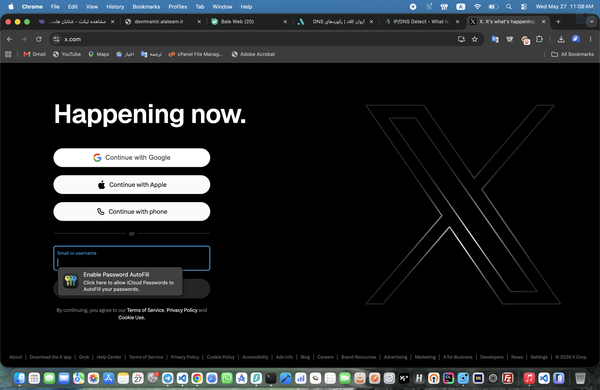Click the Google Translate toolbar extension icon
600x390 pixels.
point(495,39)
